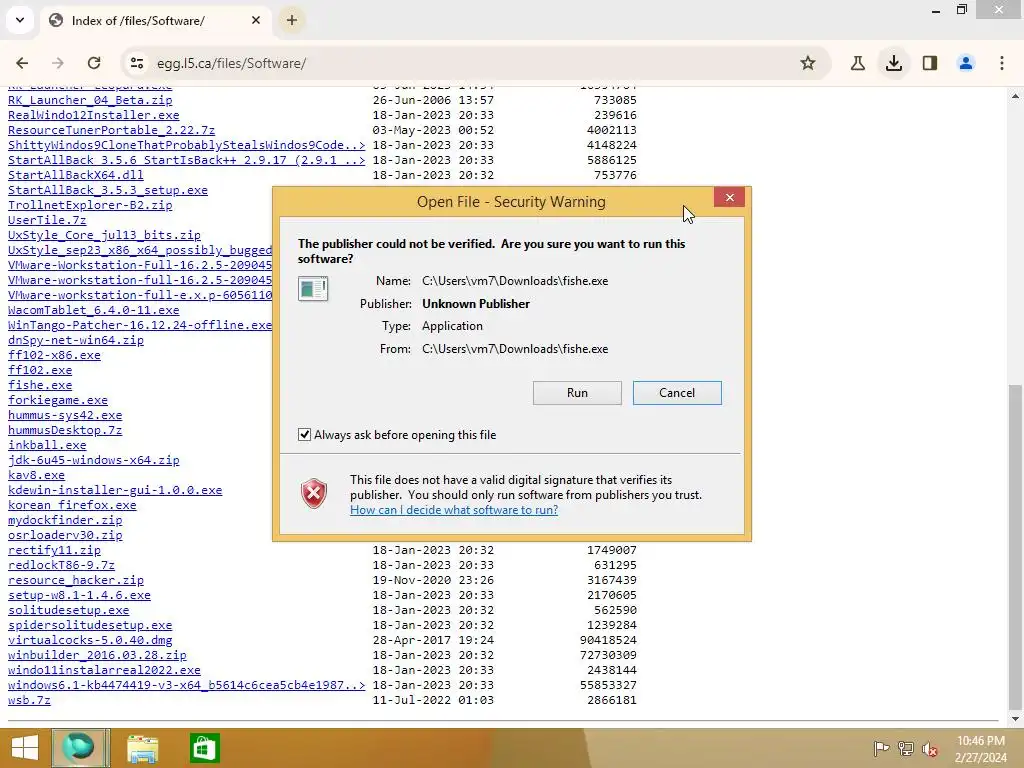Click the browser icon in the taskbar

(81, 748)
